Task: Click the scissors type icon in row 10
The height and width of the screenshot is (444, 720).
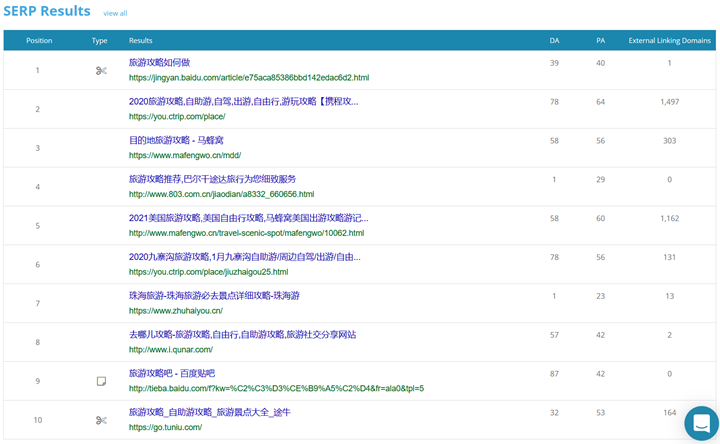Action: tap(101, 420)
